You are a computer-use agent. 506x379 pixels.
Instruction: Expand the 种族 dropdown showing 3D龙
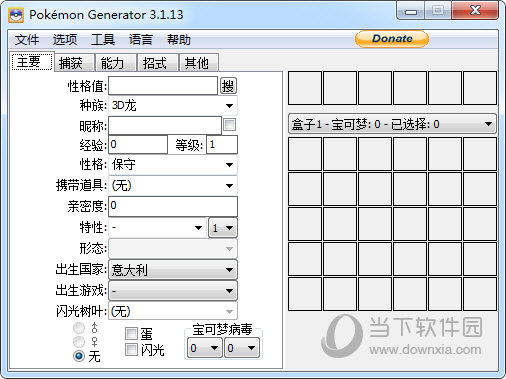(x=173, y=106)
